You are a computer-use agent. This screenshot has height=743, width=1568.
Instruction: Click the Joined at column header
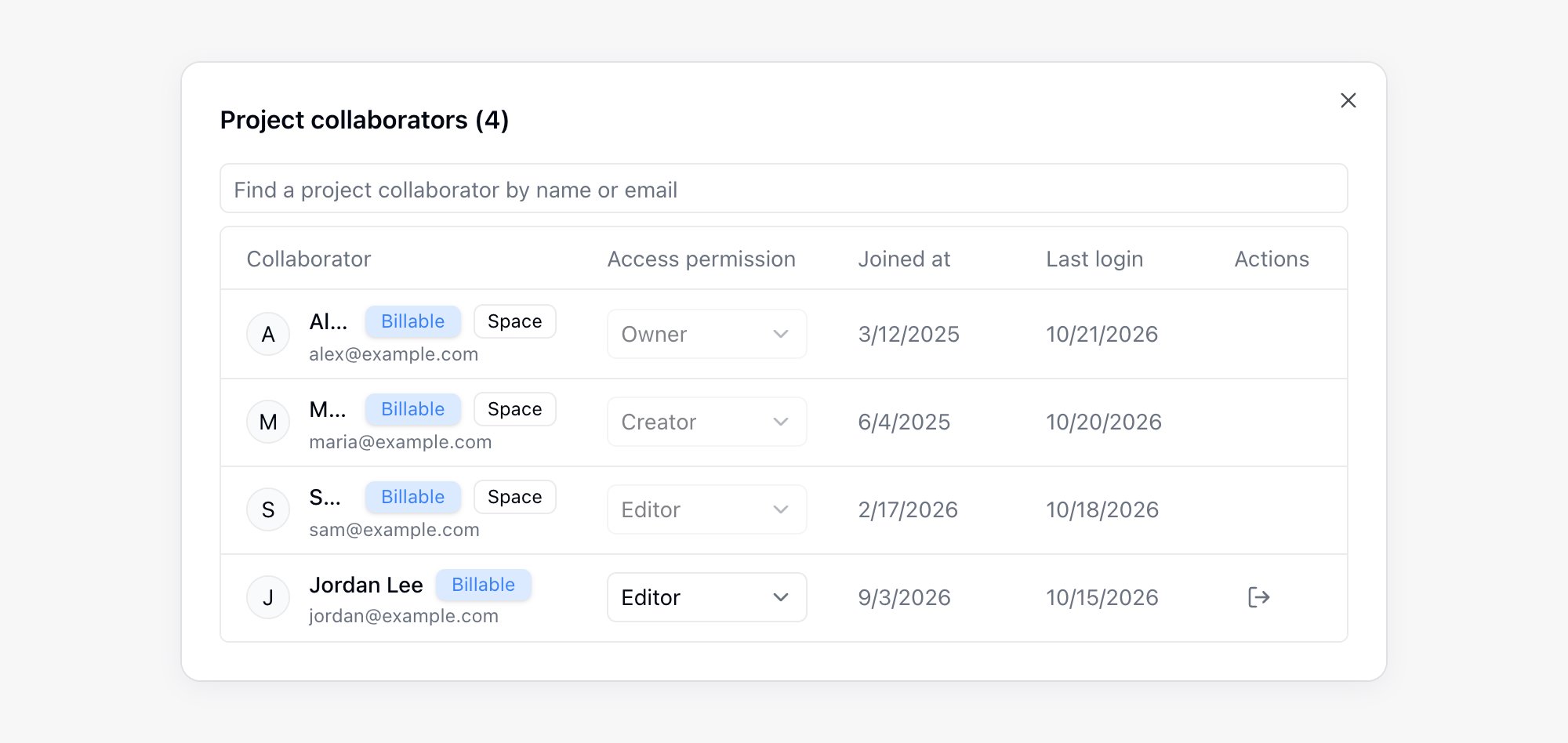point(904,259)
